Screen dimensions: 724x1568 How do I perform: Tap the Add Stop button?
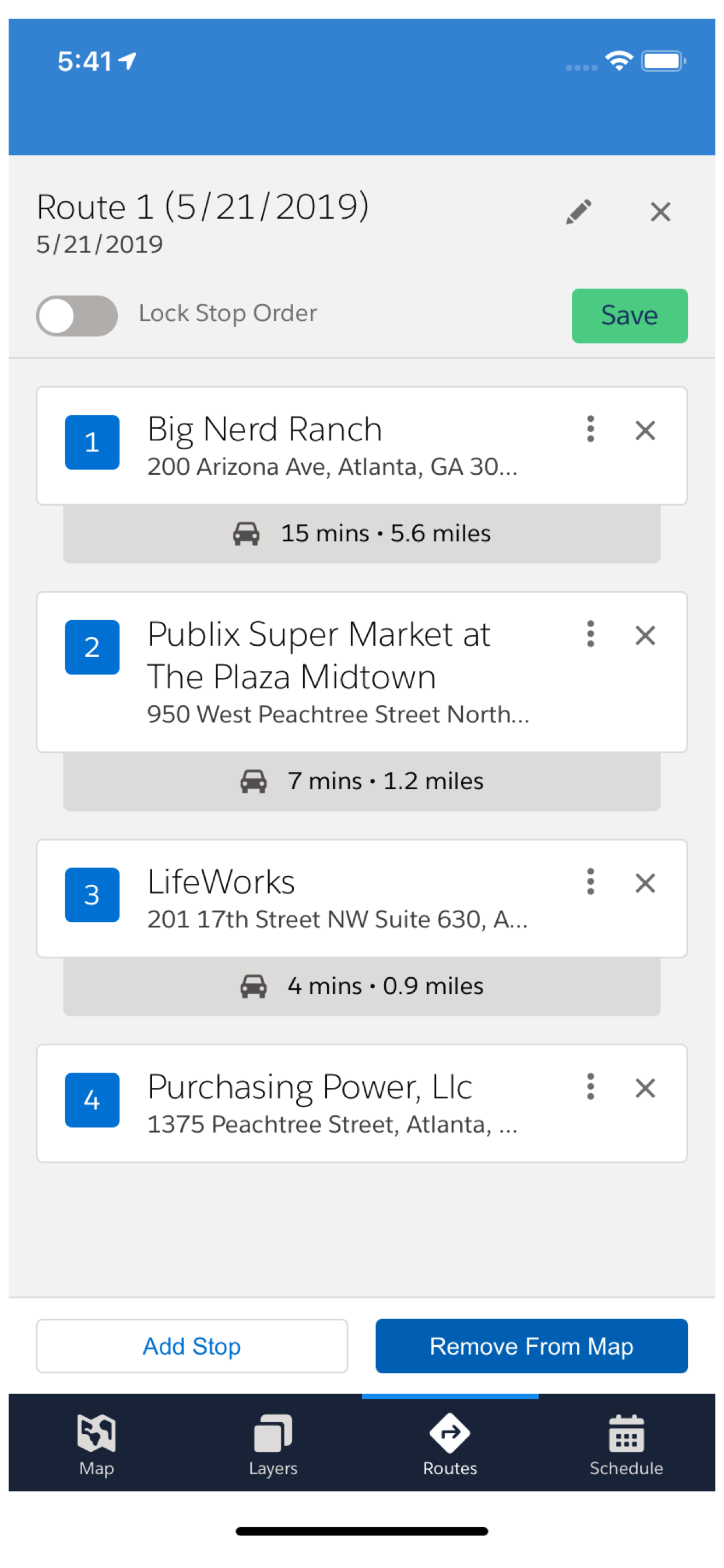(x=192, y=1346)
